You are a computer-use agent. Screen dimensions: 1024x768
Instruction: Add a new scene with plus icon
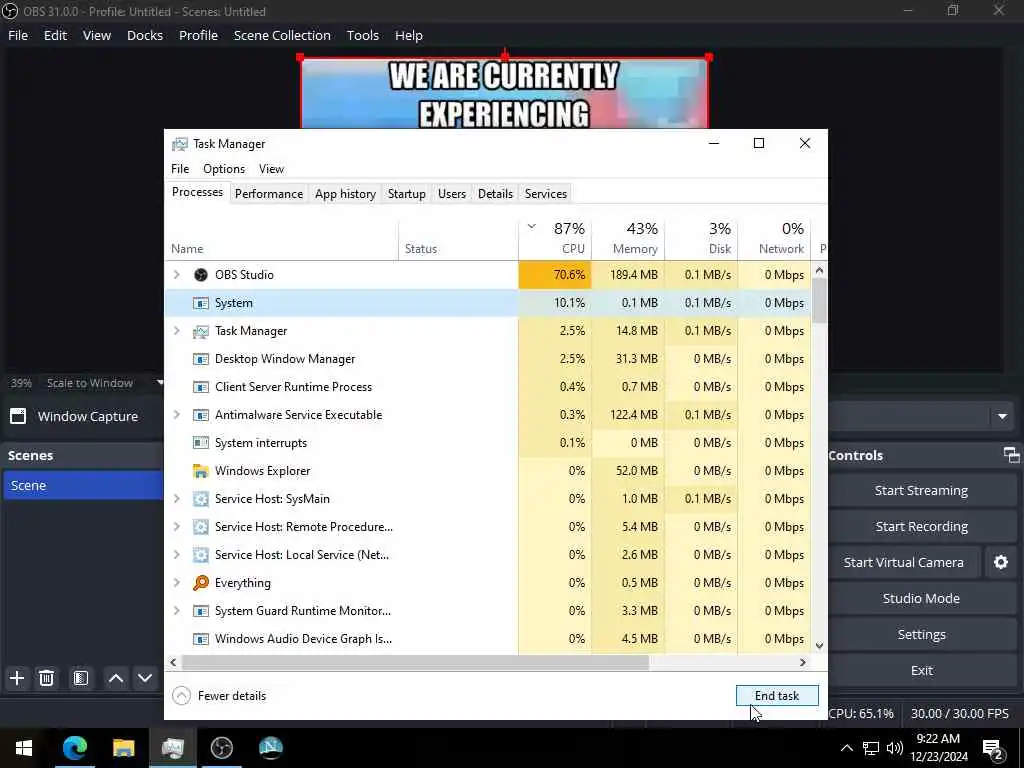[17, 678]
